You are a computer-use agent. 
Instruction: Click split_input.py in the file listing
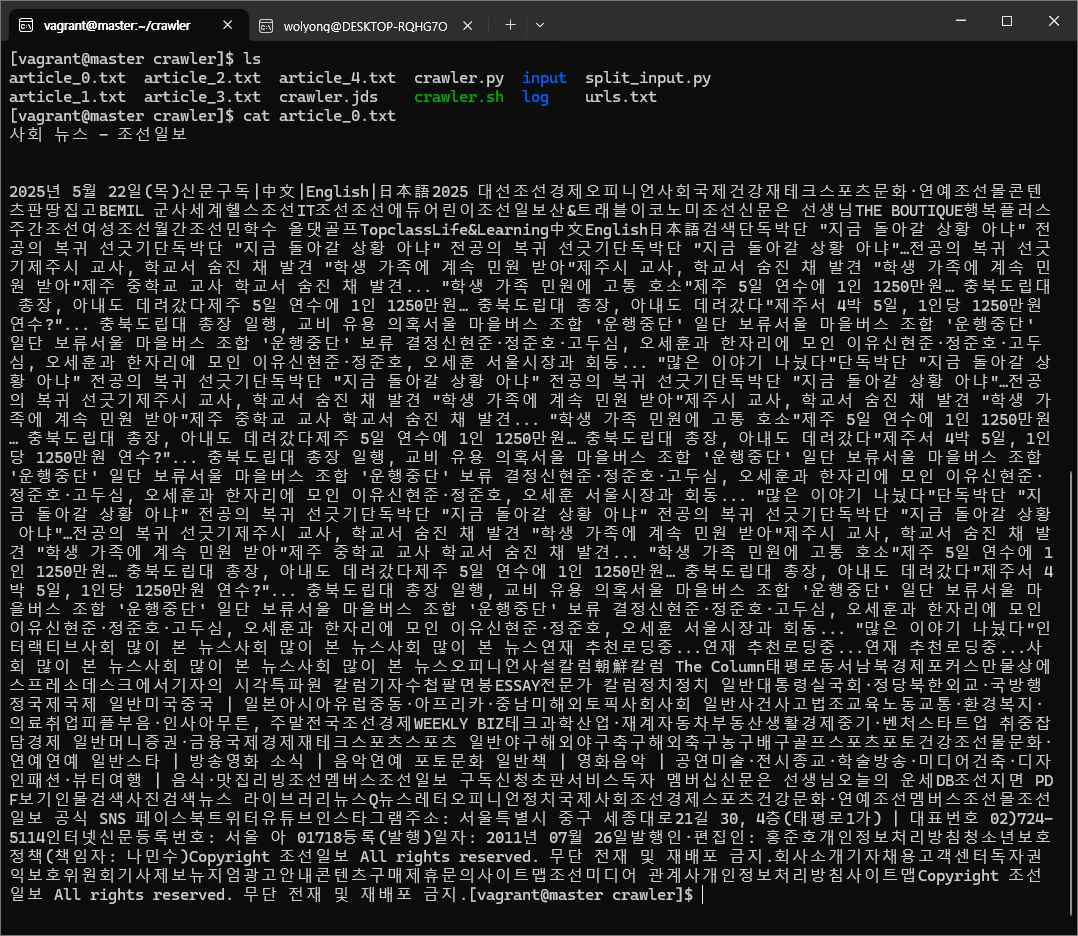(647, 78)
